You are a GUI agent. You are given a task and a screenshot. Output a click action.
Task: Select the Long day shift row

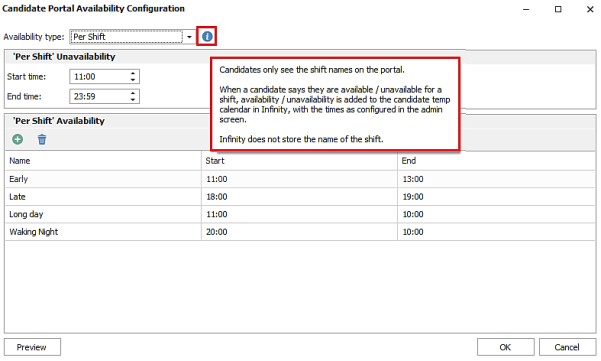300,214
